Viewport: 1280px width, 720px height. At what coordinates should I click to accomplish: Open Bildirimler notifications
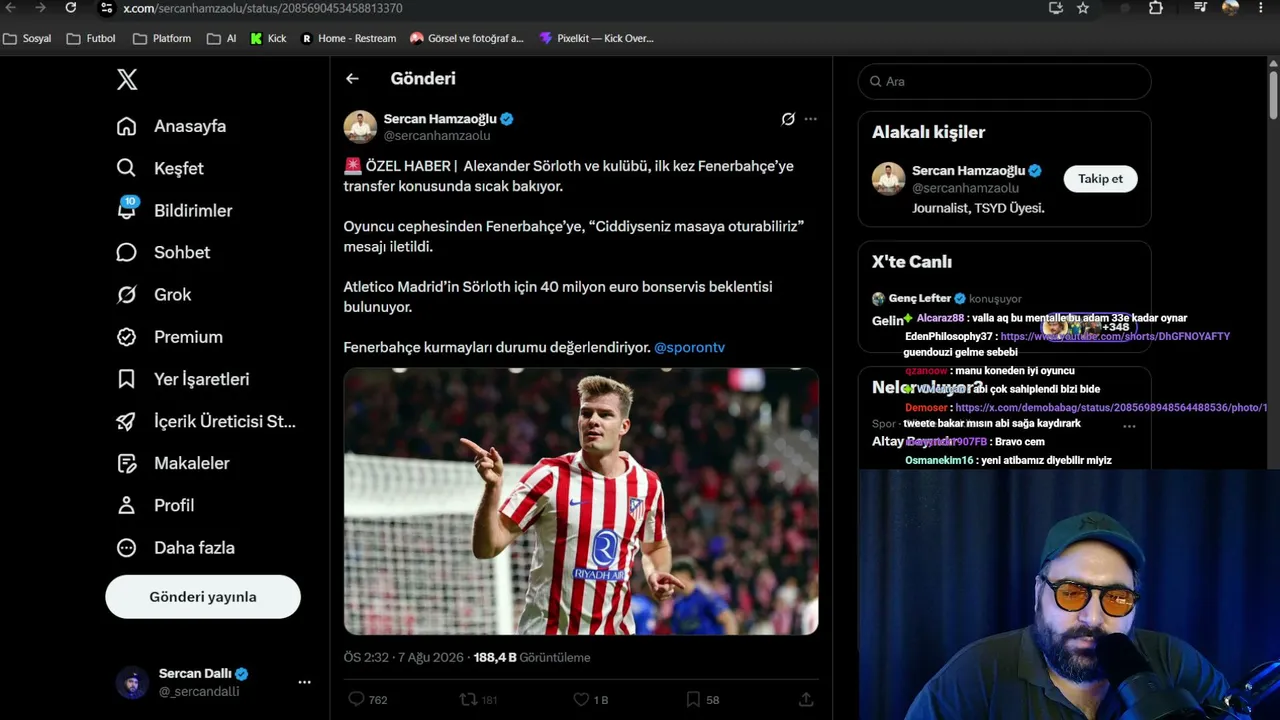pos(174,210)
